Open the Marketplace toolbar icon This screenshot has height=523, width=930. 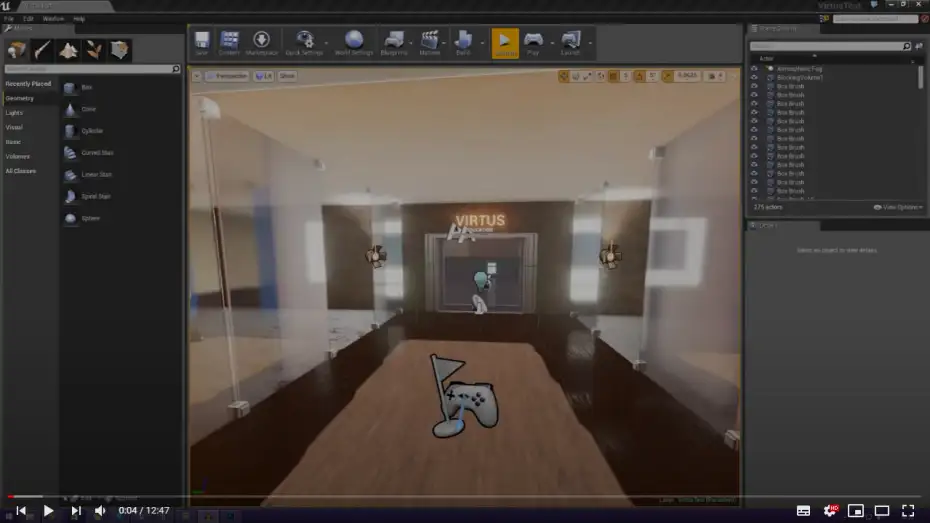pos(261,43)
